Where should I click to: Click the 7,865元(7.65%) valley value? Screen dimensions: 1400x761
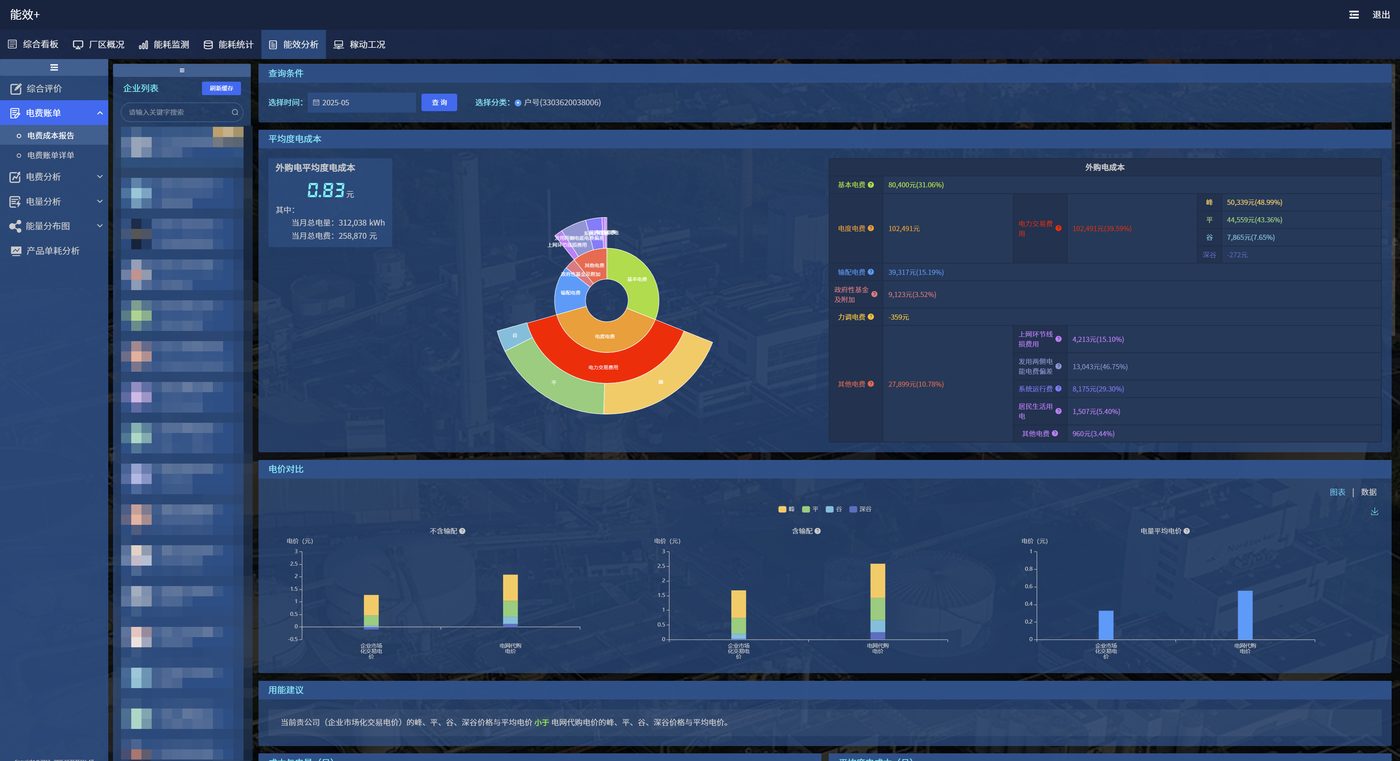point(1252,238)
